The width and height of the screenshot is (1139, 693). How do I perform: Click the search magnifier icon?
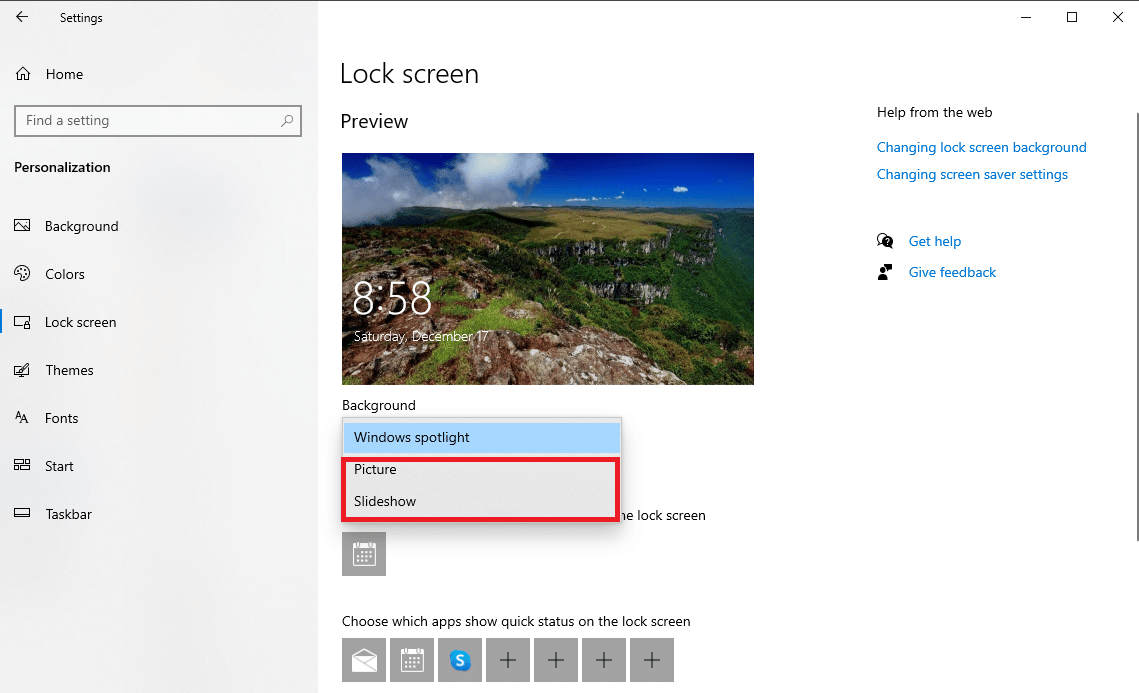[287, 121]
